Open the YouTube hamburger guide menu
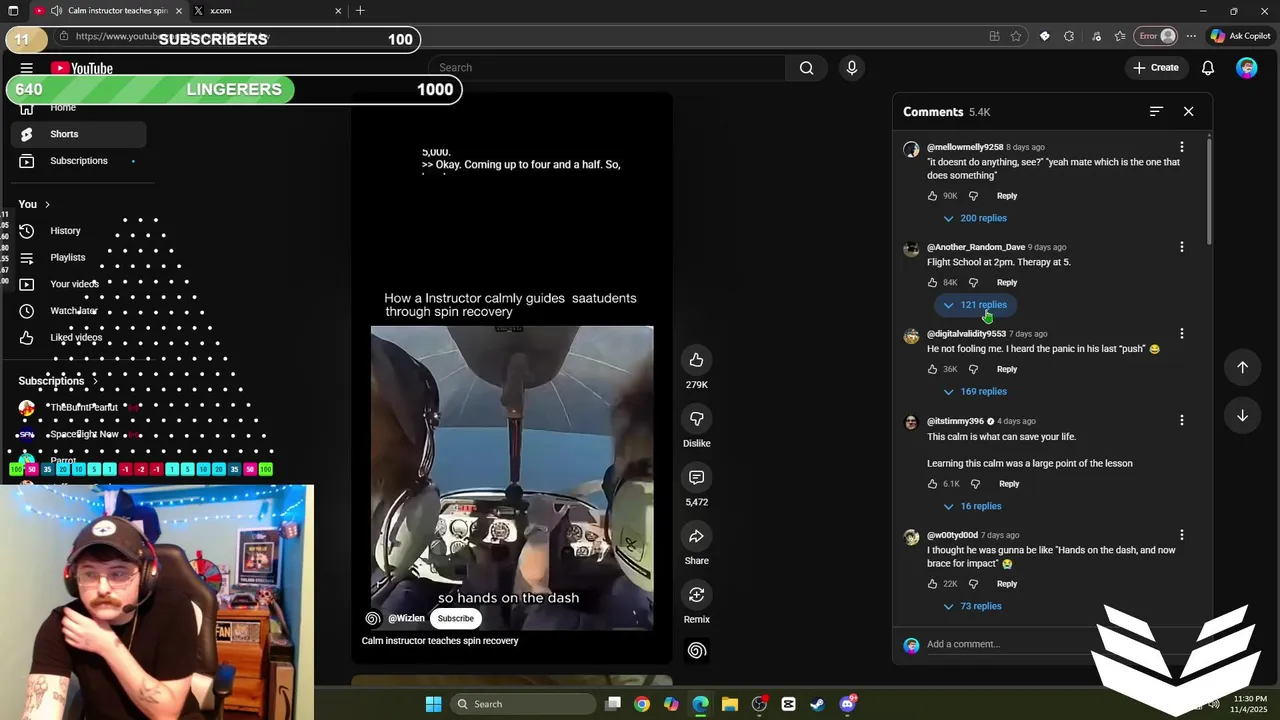The image size is (1280, 720). point(27,68)
